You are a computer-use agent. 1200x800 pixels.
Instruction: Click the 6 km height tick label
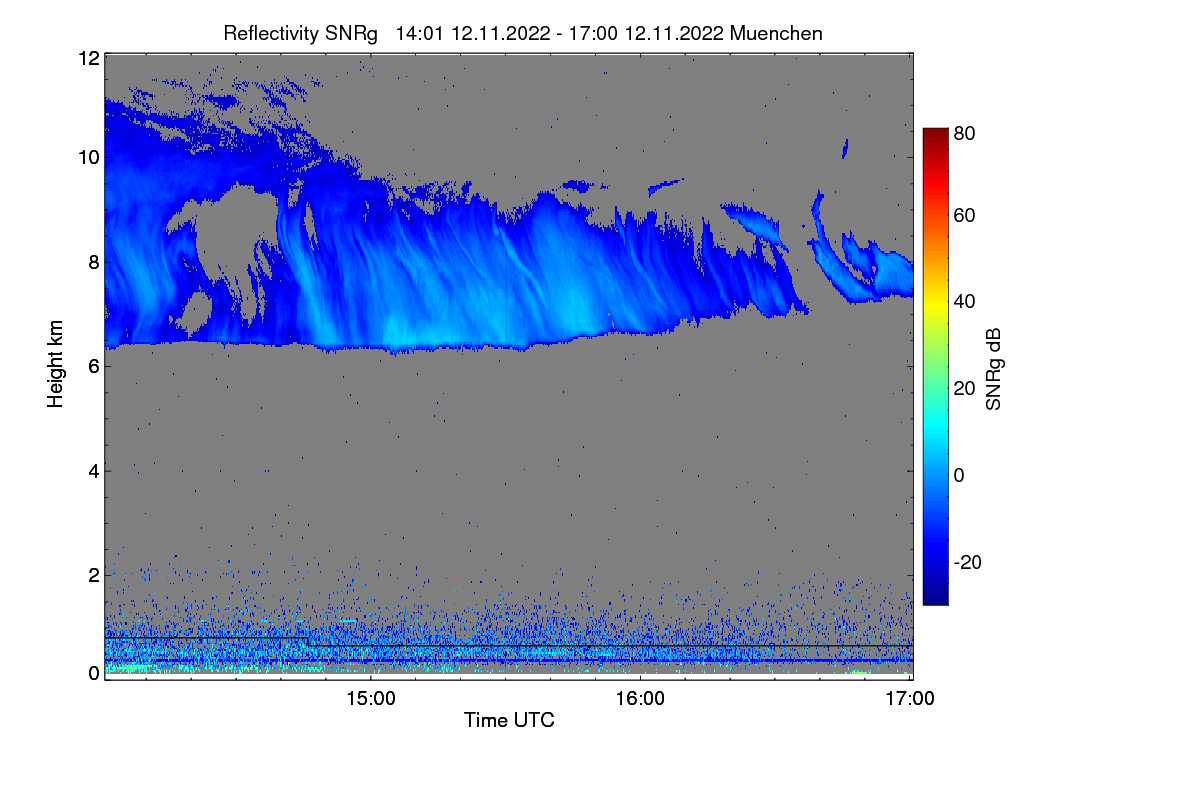coord(93,366)
